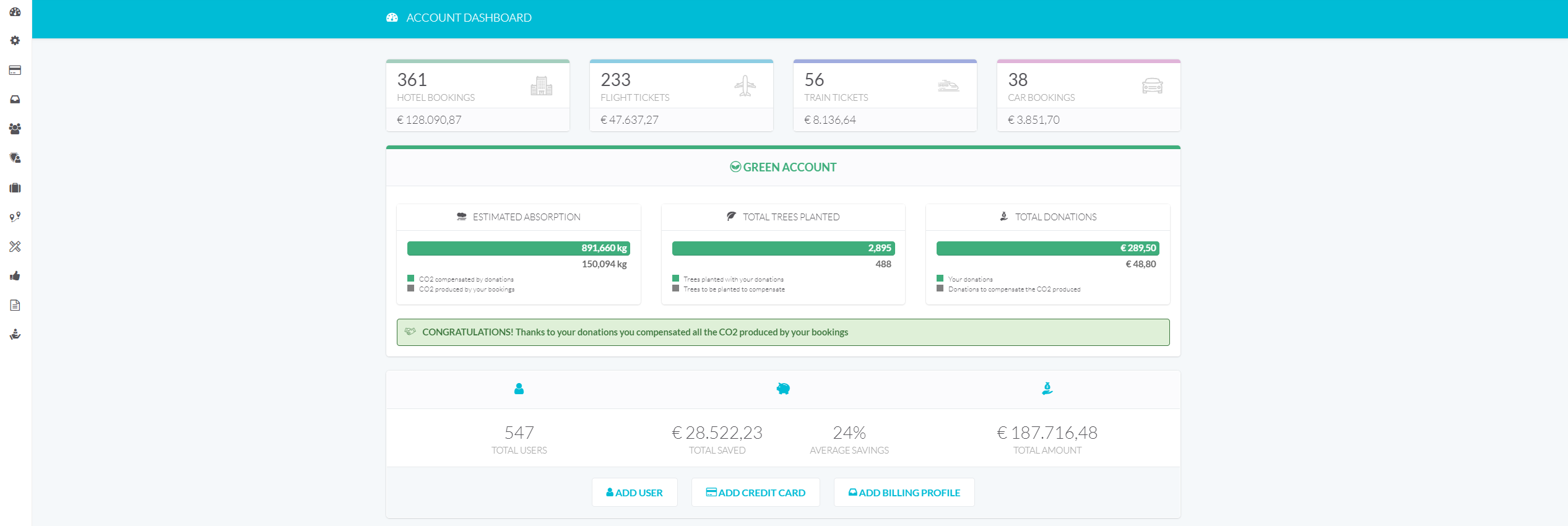Click the Add Billing Profile button
Screen dimensions: 1568x526
tap(904, 493)
